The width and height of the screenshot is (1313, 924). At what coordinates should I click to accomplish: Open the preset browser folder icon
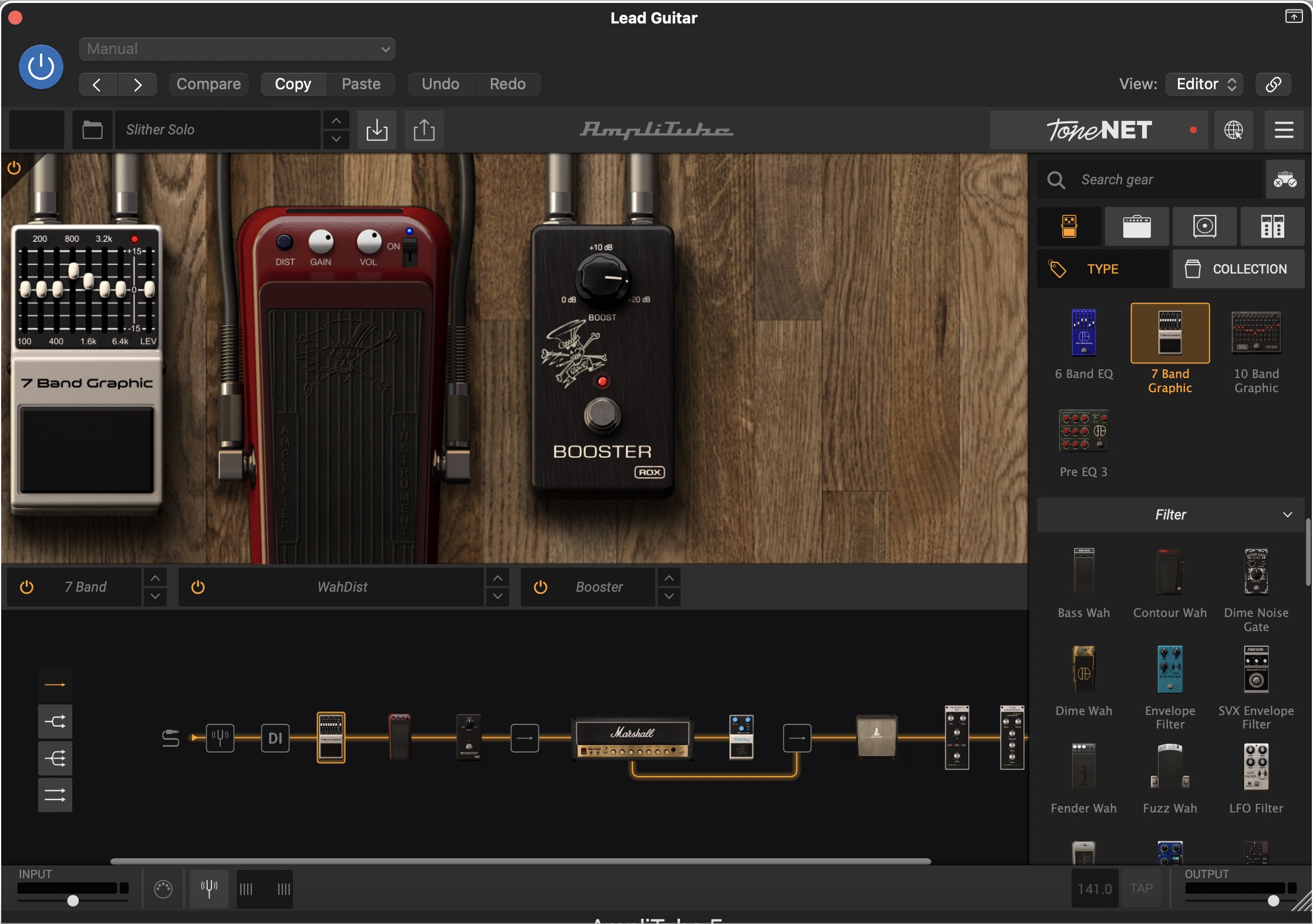(x=92, y=130)
